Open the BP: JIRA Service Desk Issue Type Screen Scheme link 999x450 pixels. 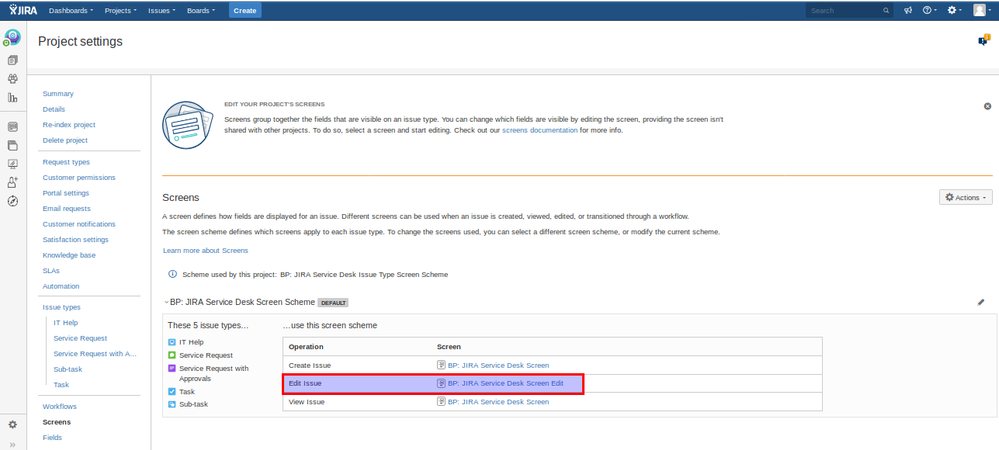click(364, 275)
